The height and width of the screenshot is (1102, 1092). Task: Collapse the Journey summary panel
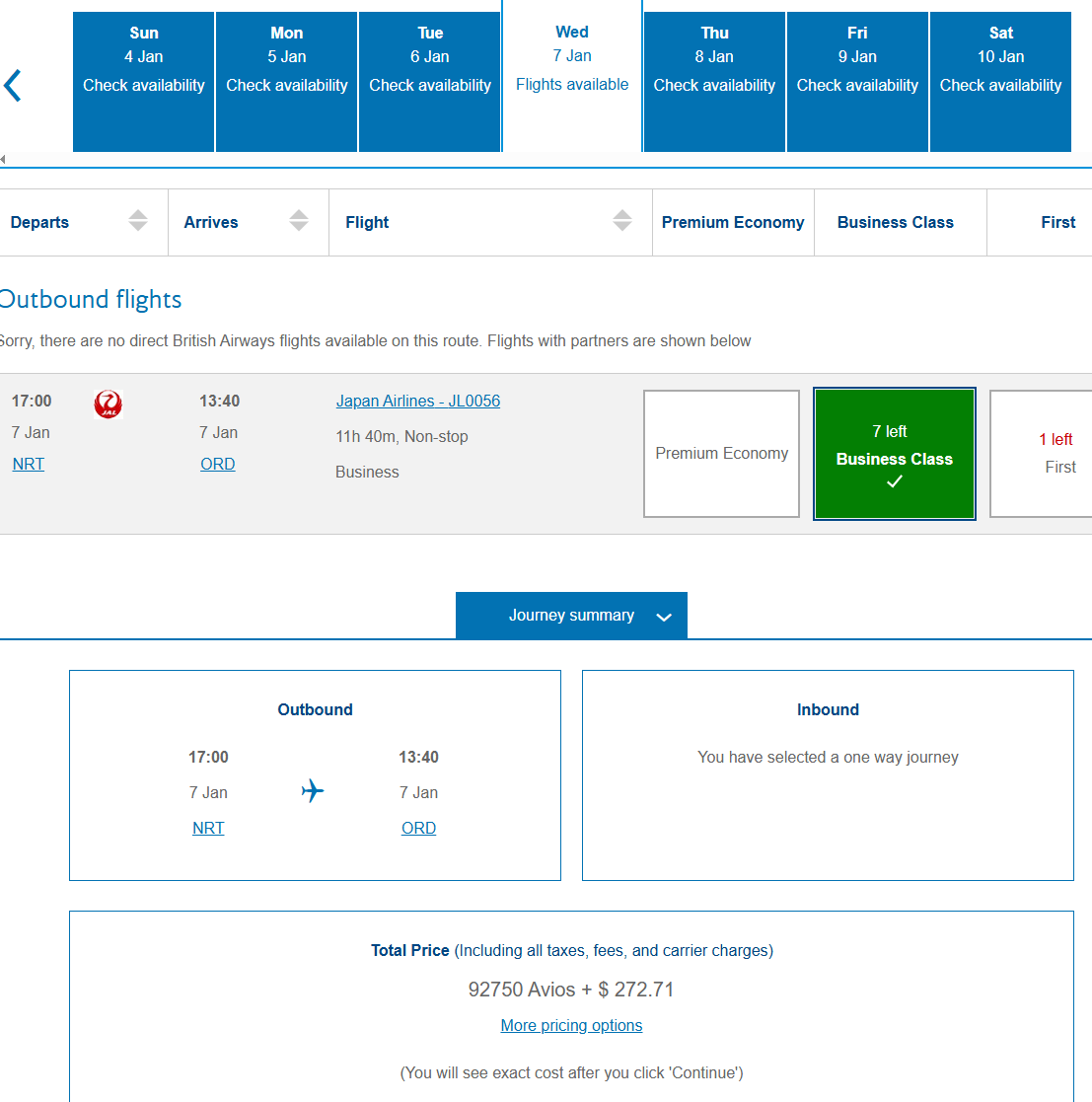(571, 616)
